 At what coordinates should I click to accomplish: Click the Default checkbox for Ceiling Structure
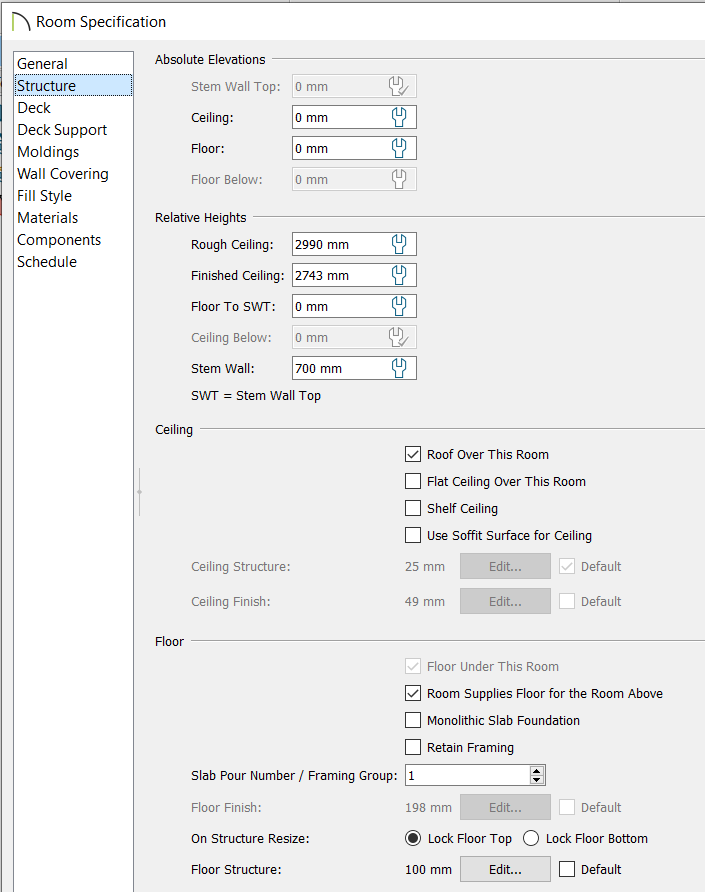click(567, 567)
